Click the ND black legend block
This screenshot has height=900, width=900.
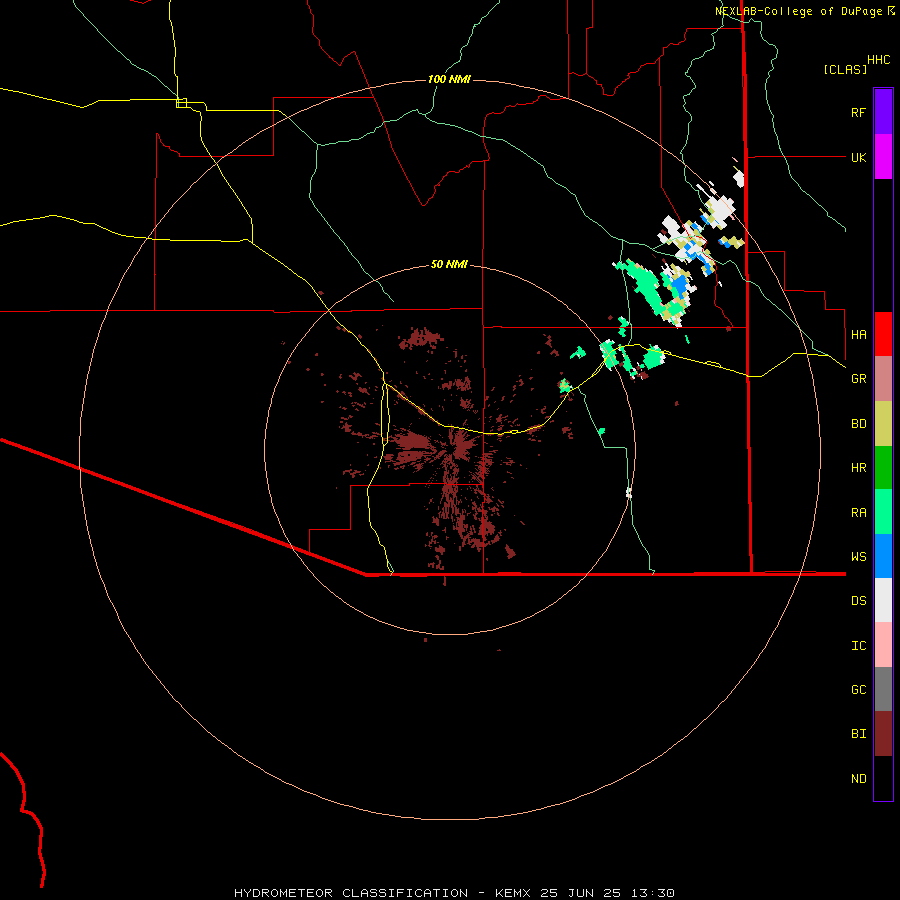(x=883, y=778)
